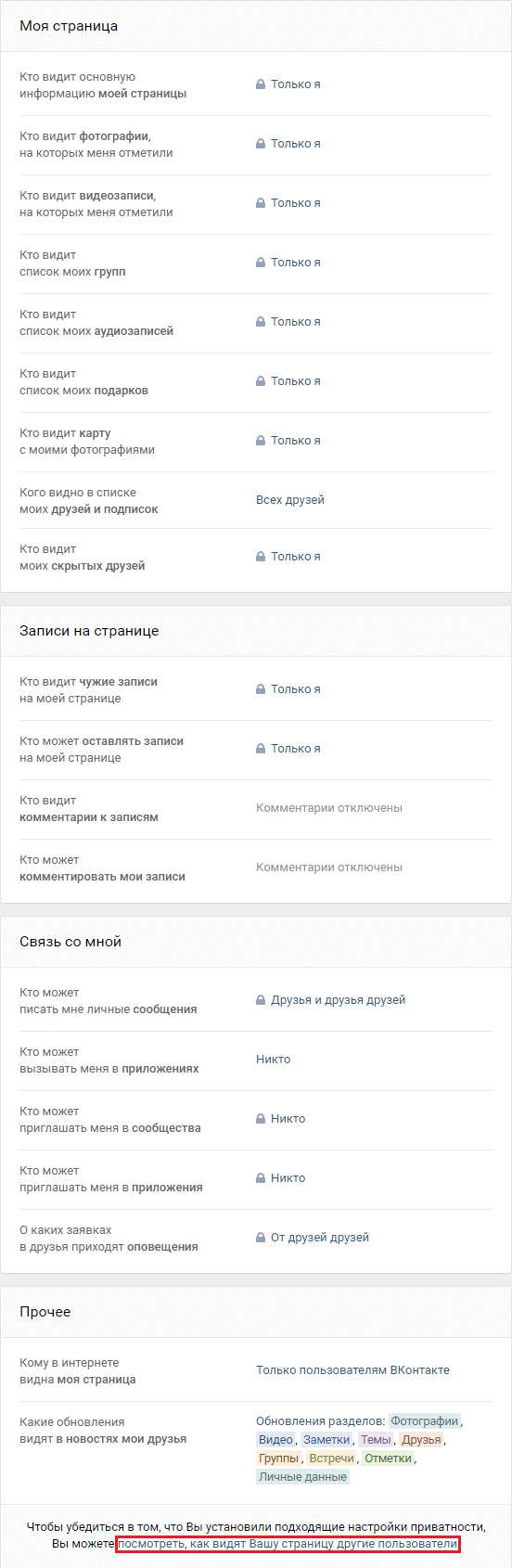Screen dimensions: 512x1568
Task: Select the 'Личные данные' update tag
Action: (x=303, y=1477)
